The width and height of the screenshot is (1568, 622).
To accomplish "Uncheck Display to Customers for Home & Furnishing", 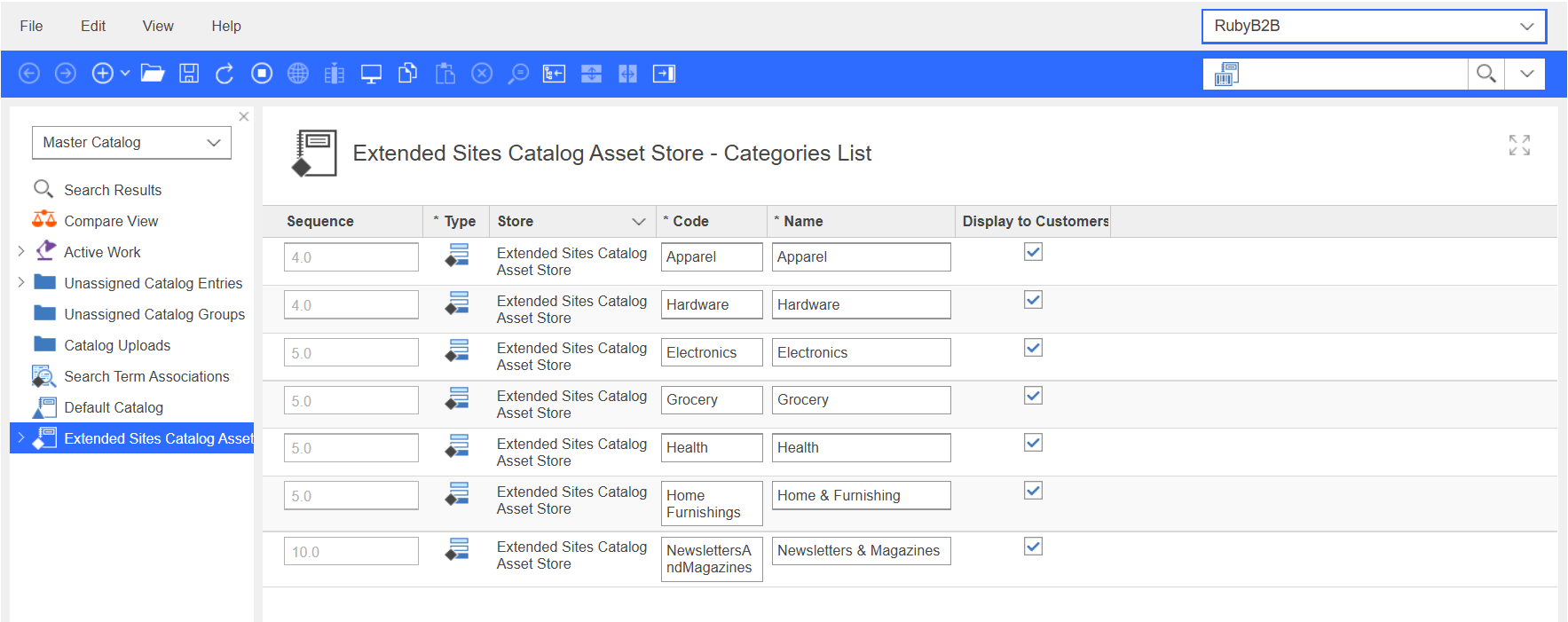I will [1033, 491].
